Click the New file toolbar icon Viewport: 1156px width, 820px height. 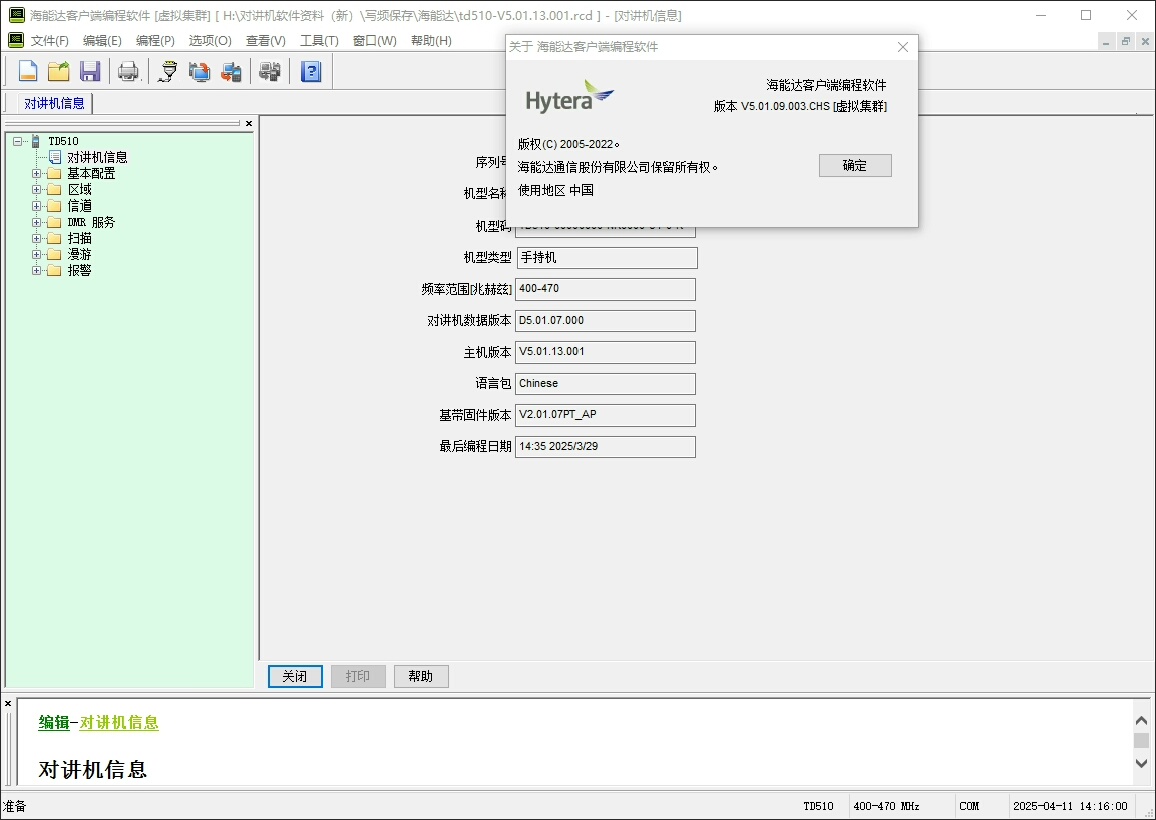pos(28,71)
